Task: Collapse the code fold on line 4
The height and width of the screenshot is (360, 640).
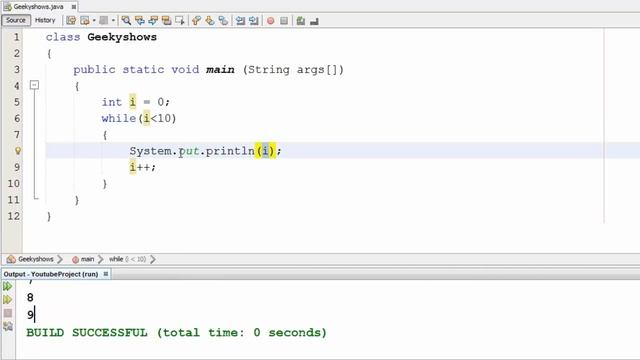Action: [35, 85]
